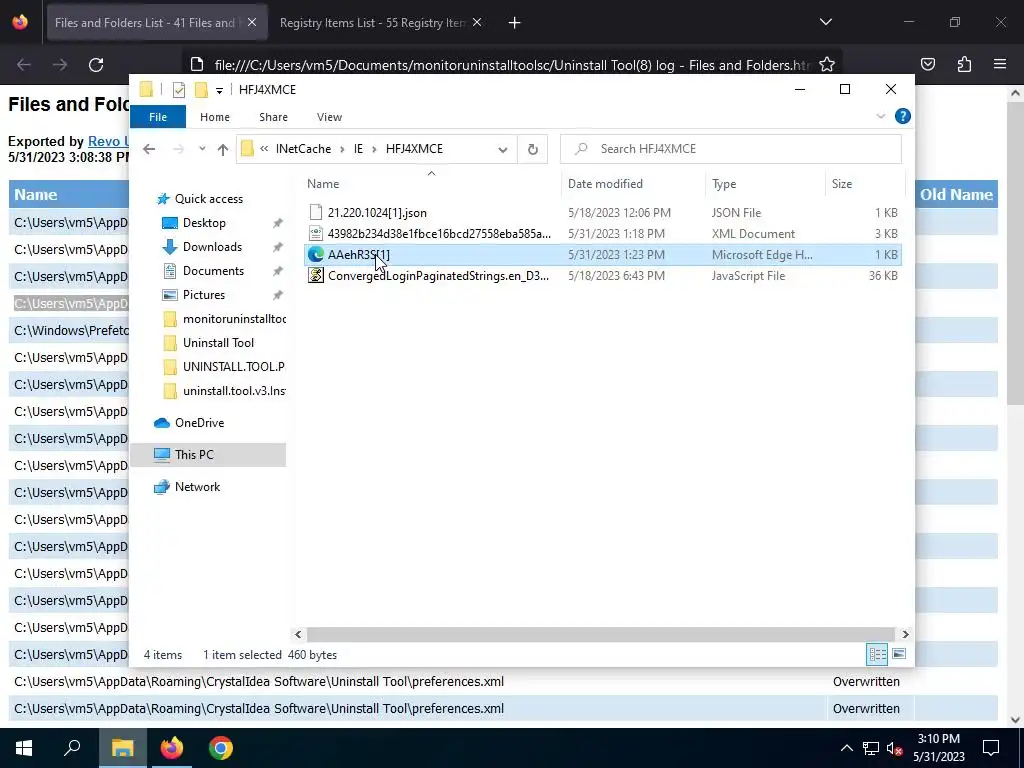Open Customize Quick Access Toolbar dropdown

pyautogui.click(x=219, y=91)
